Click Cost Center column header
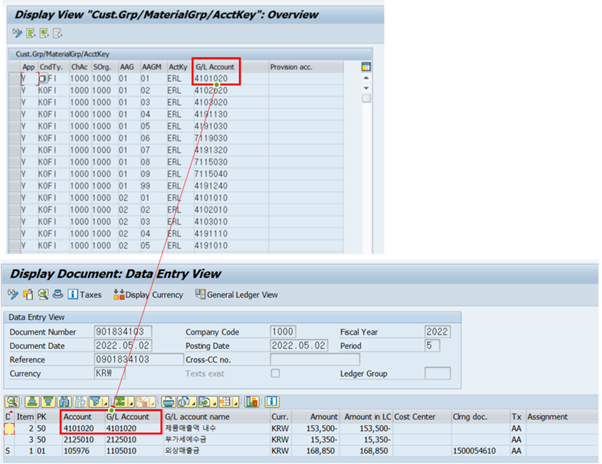Screen dimensions: 602x464 422,416
